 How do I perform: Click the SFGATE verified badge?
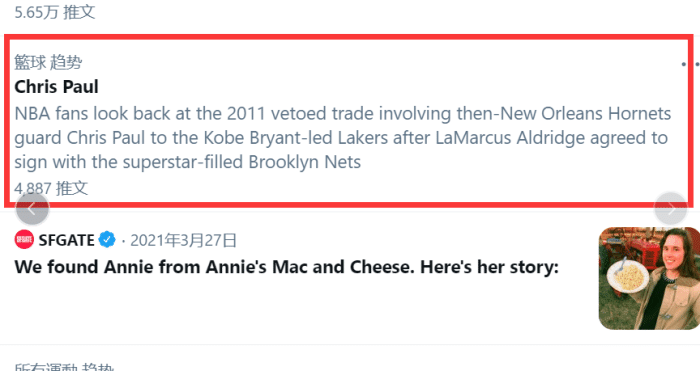[107, 240]
